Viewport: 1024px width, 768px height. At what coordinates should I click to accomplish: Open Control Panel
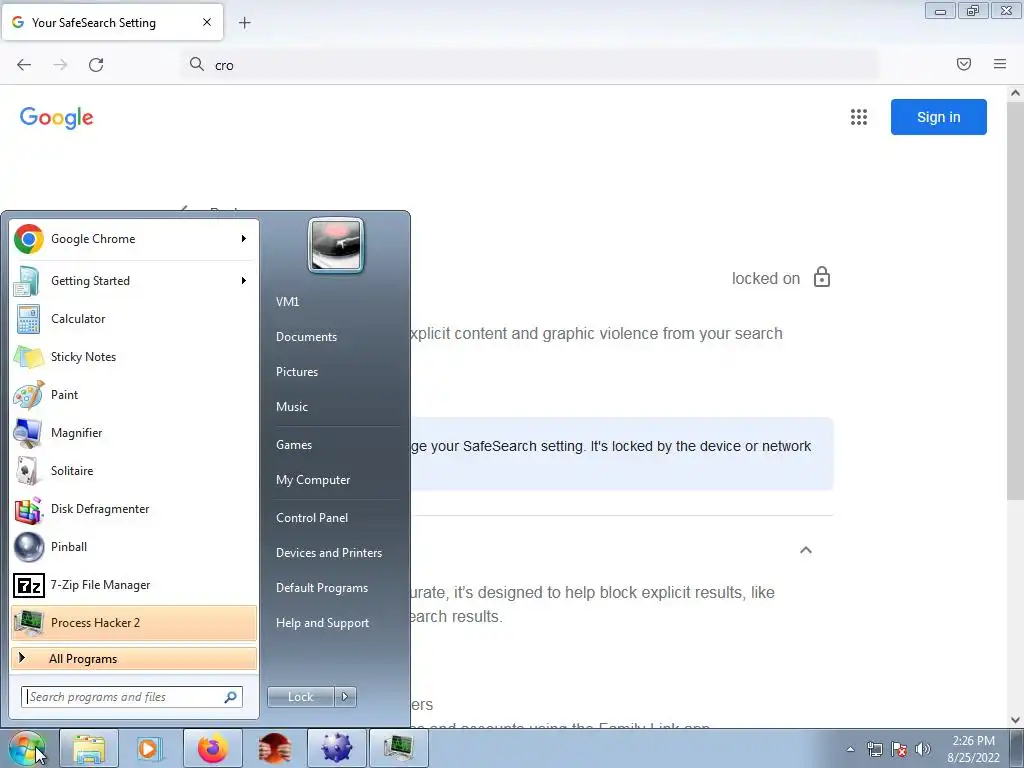coord(312,518)
